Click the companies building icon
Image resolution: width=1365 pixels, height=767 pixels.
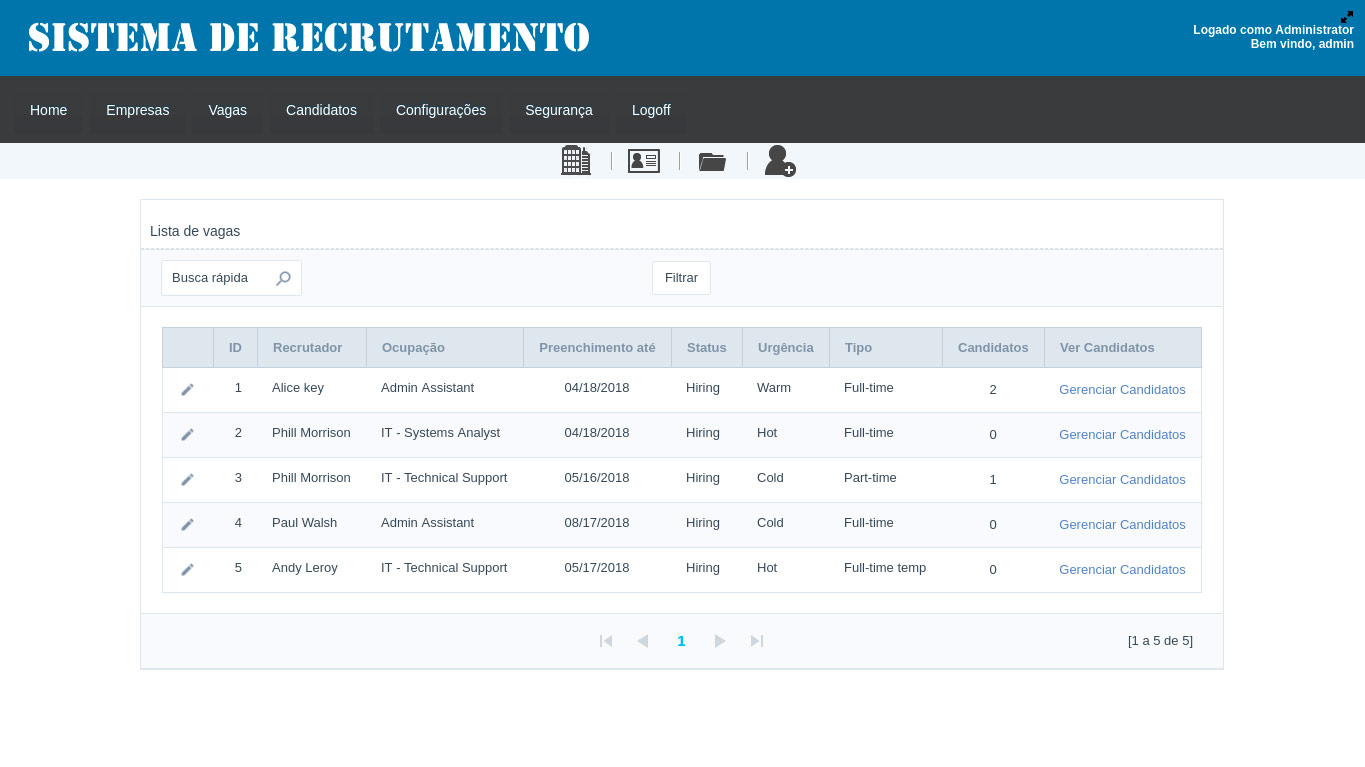(x=576, y=161)
